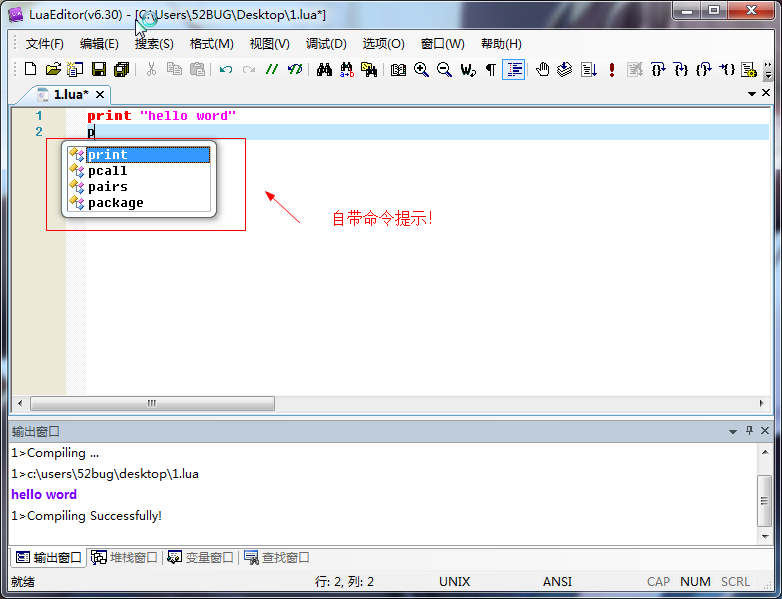Switch to the 堆栈窗口 bottom tab
782x599 pixels.
[x=125, y=557]
